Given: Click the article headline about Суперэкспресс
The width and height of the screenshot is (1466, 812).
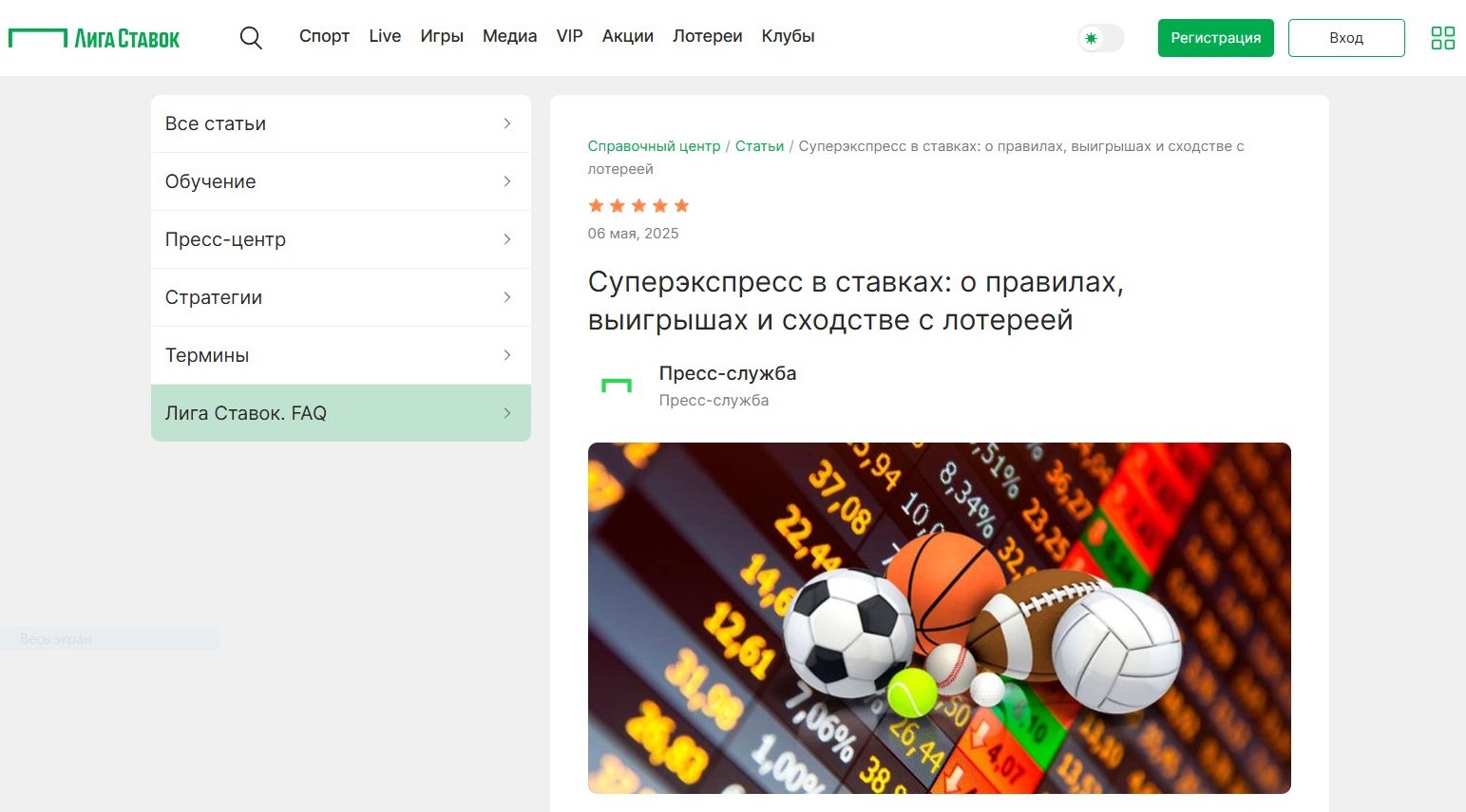Looking at the screenshot, I should point(855,301).
